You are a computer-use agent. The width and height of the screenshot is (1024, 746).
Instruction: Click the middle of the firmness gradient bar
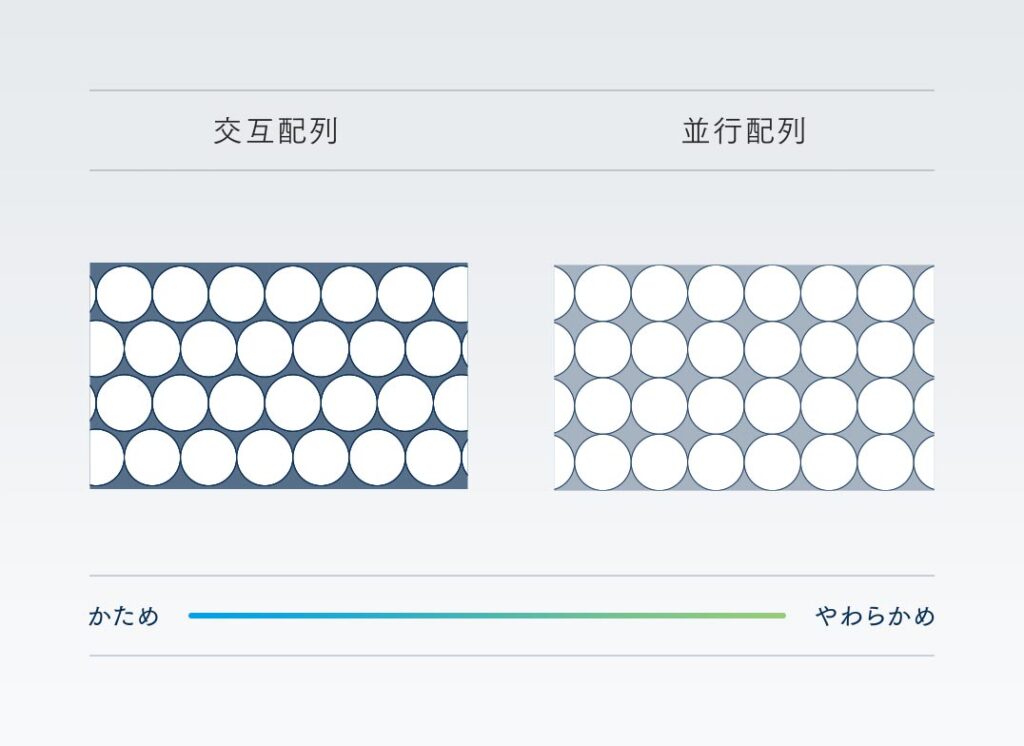click(x=487, y=615)
